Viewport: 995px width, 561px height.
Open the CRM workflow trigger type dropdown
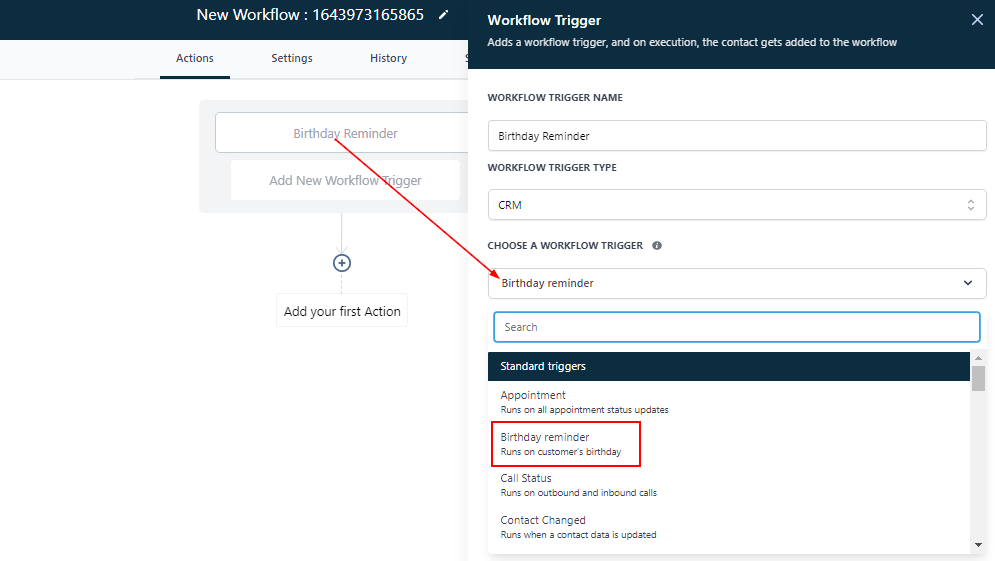click(x=736, y=205)
